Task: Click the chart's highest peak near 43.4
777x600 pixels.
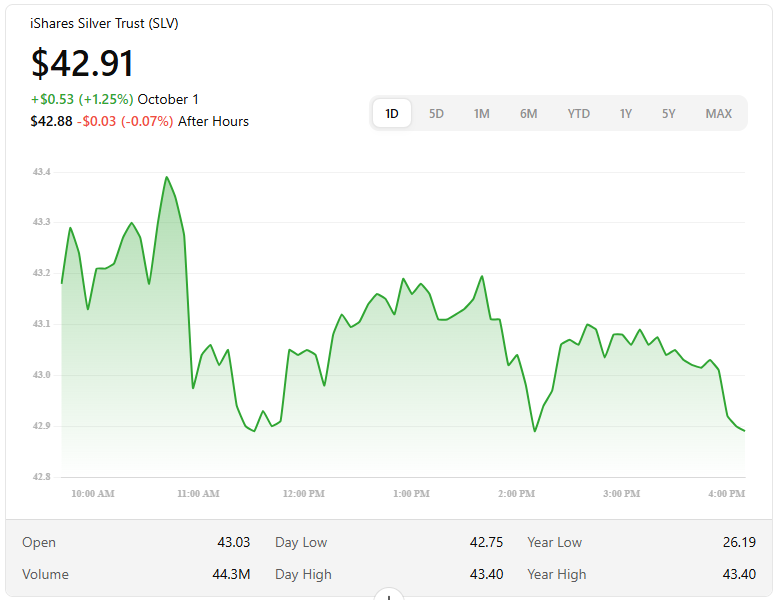Action: pos(166,177)
